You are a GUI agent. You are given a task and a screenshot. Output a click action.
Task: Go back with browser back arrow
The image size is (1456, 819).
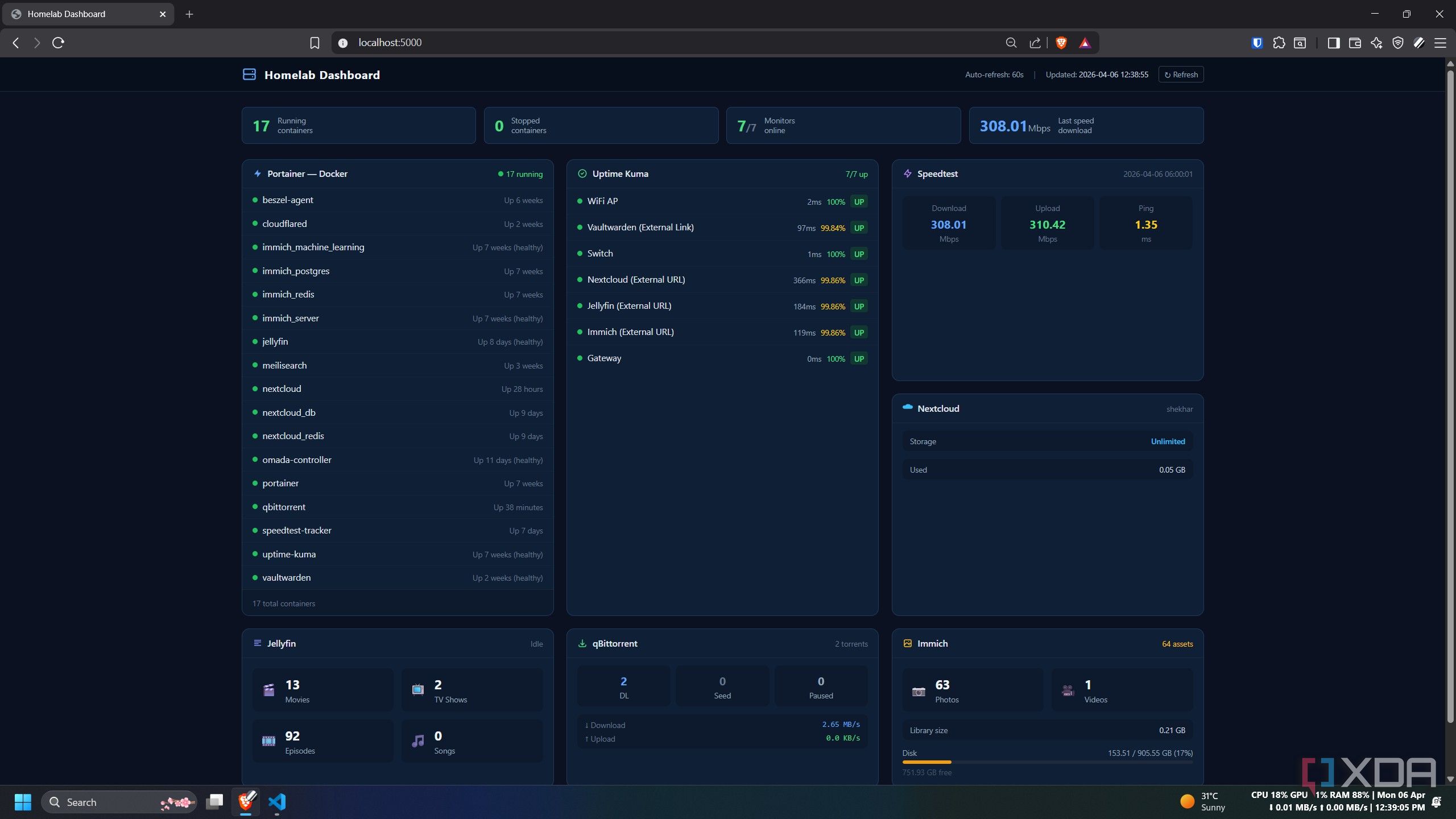click(16, 43)
